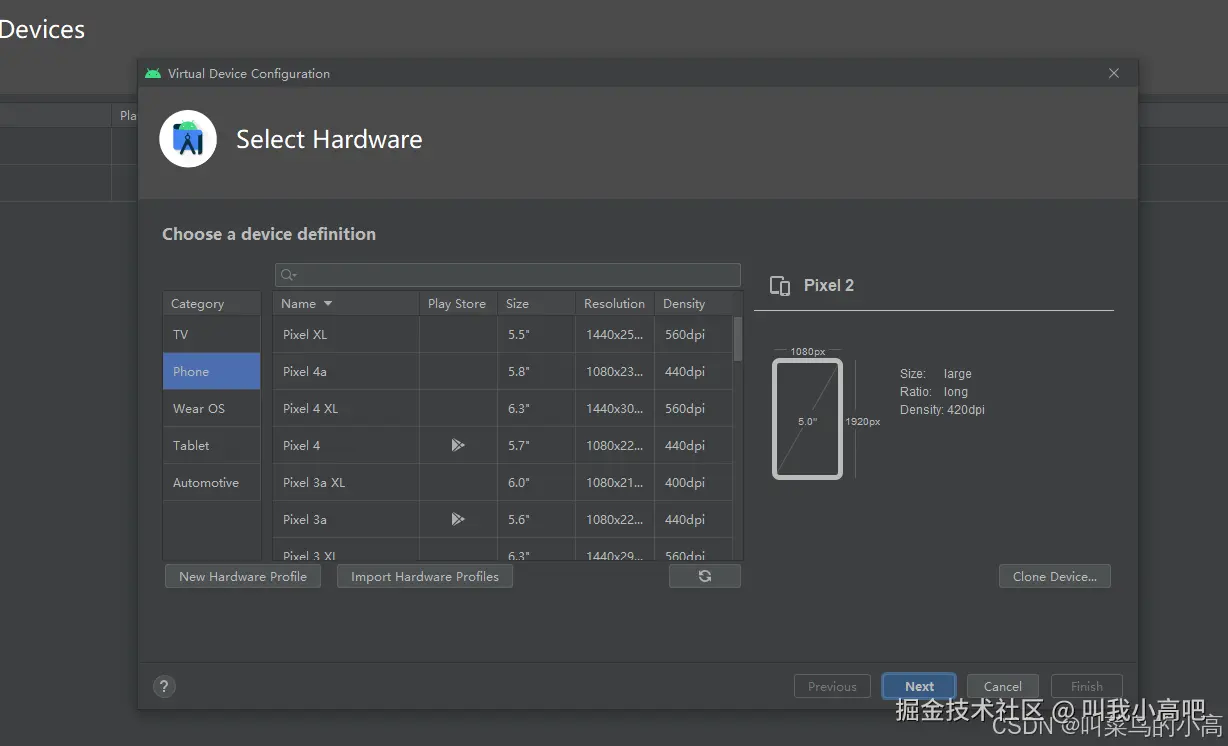Click Density: 420dpi in preview details

[942, 410]
